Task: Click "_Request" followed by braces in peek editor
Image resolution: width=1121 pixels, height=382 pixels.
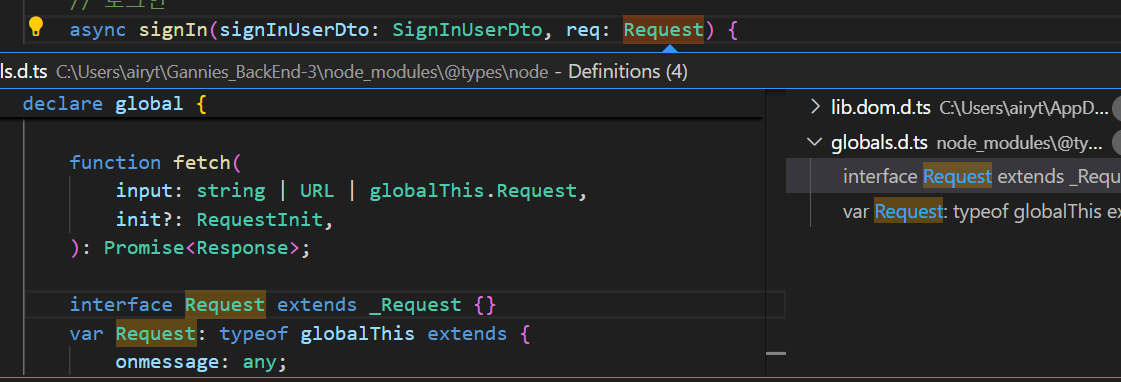Action: (x=415, y=305)
